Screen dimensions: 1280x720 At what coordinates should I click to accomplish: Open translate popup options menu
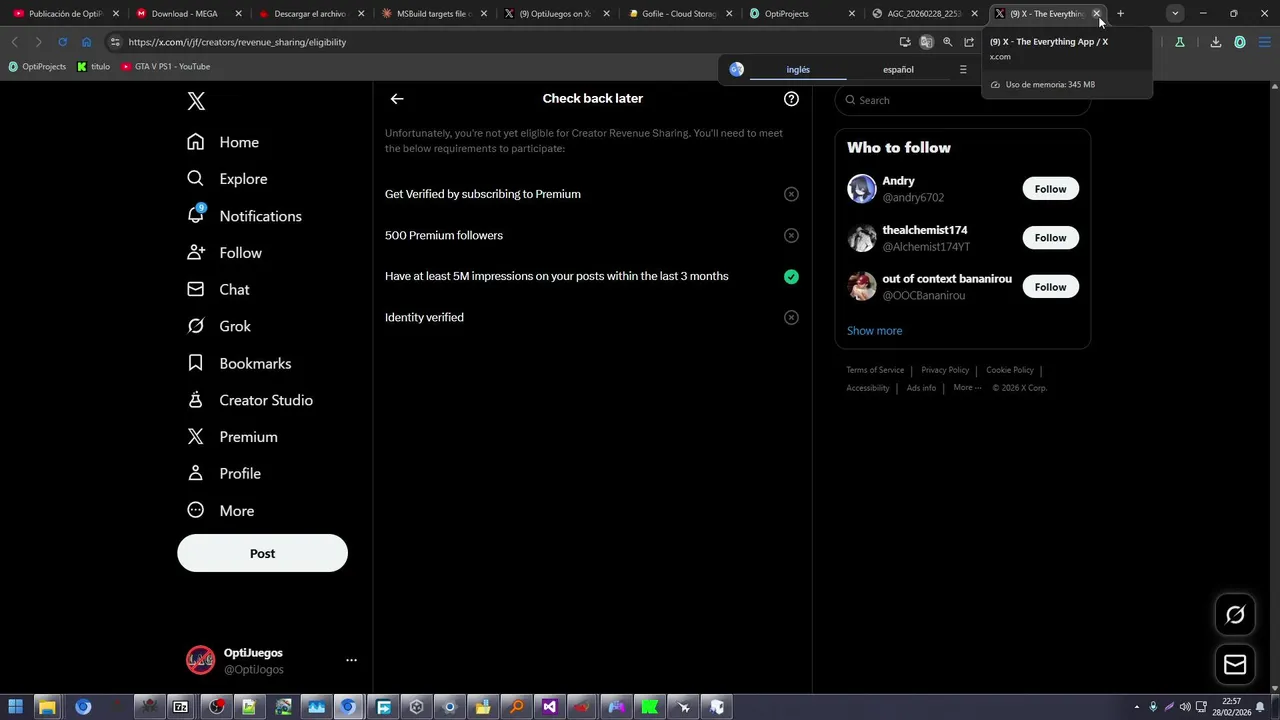pyautogui.click(x=963, y=70)
